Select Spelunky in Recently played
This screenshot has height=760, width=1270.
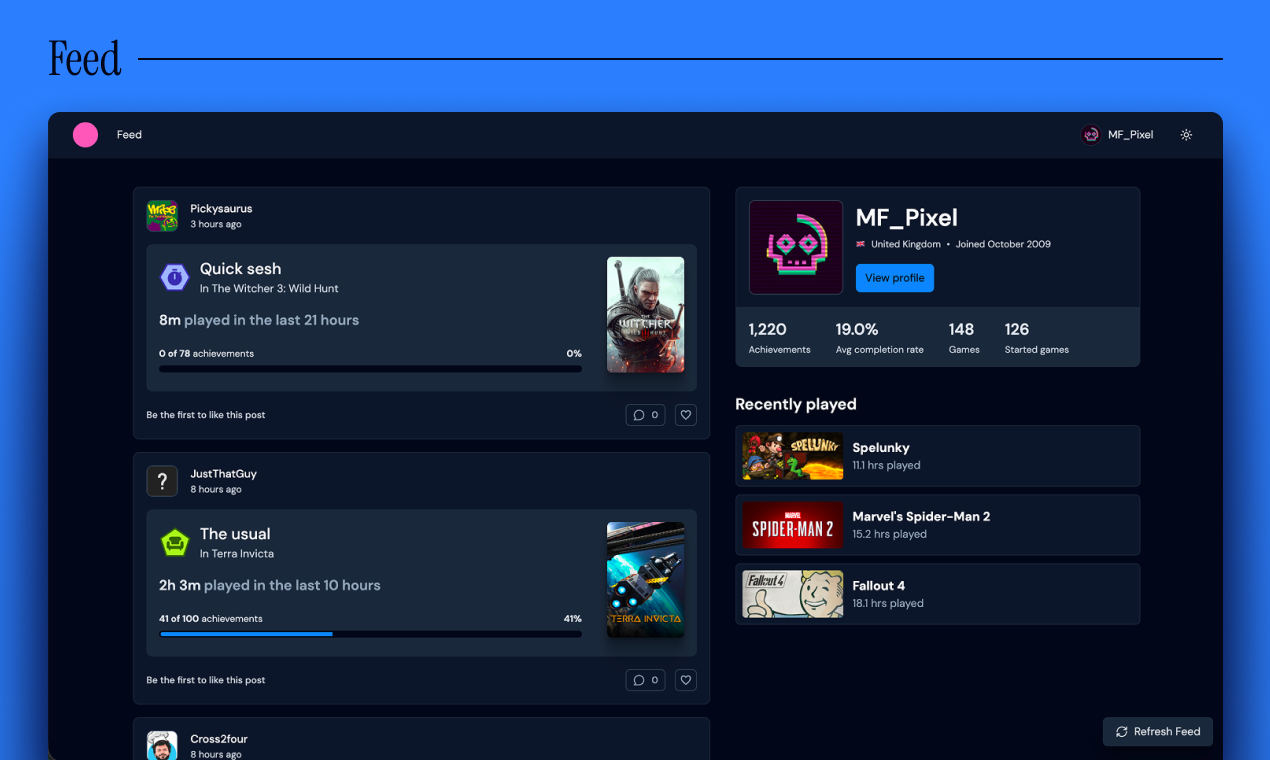coord(937,455)
